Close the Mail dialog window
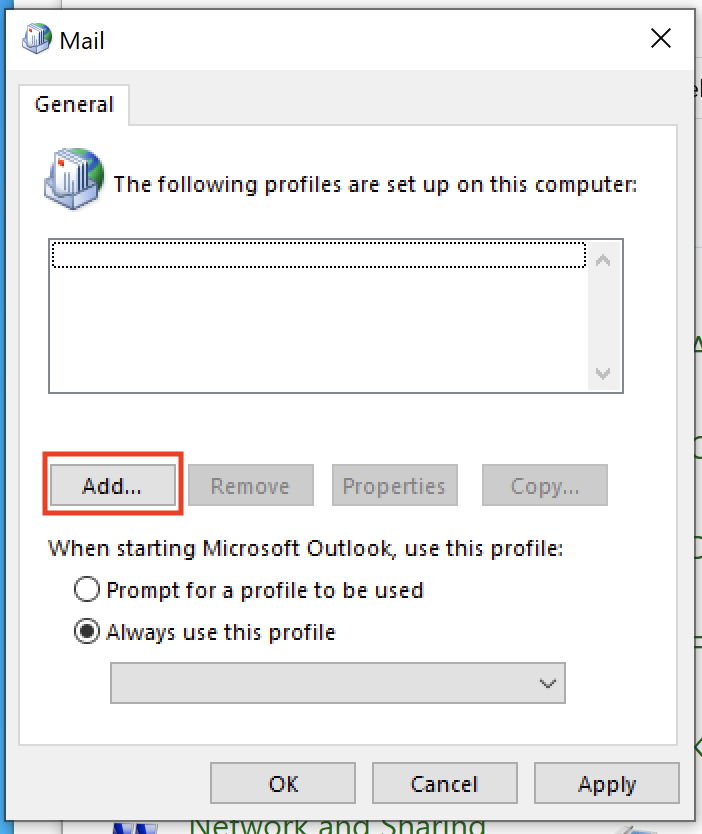This screenshot has height=834, width=702. pyautogui.click(x=661, y=38)
